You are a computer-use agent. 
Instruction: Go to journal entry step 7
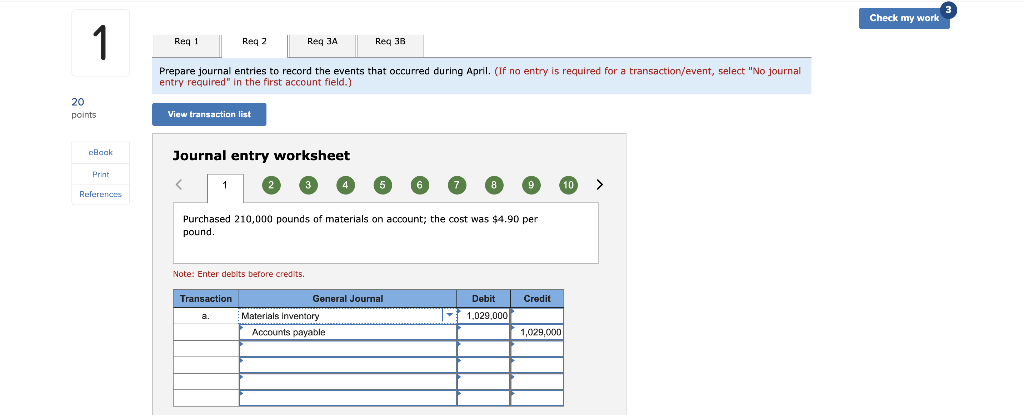click(456, 185)
